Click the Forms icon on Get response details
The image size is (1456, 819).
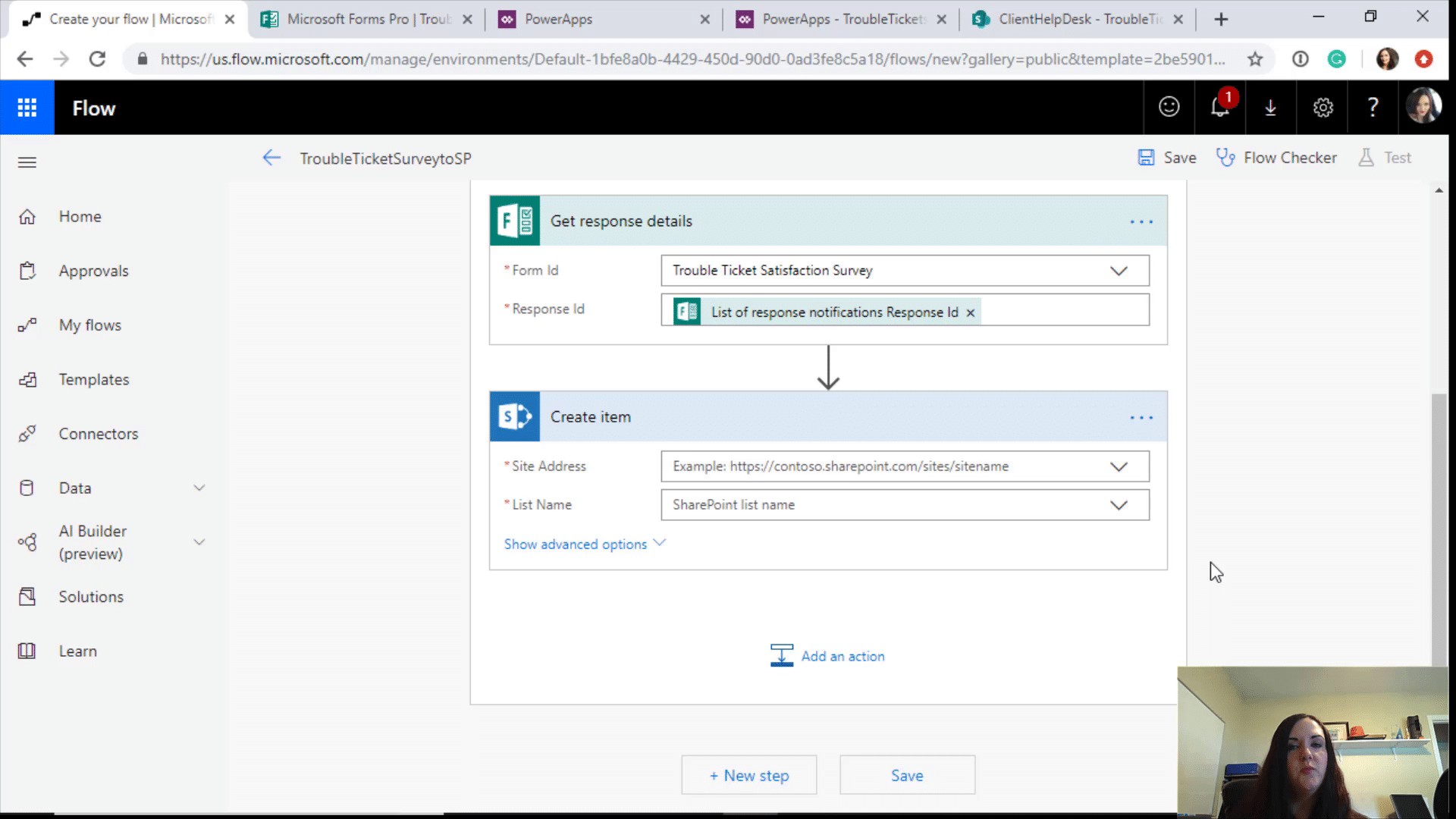tap(515, 221)
